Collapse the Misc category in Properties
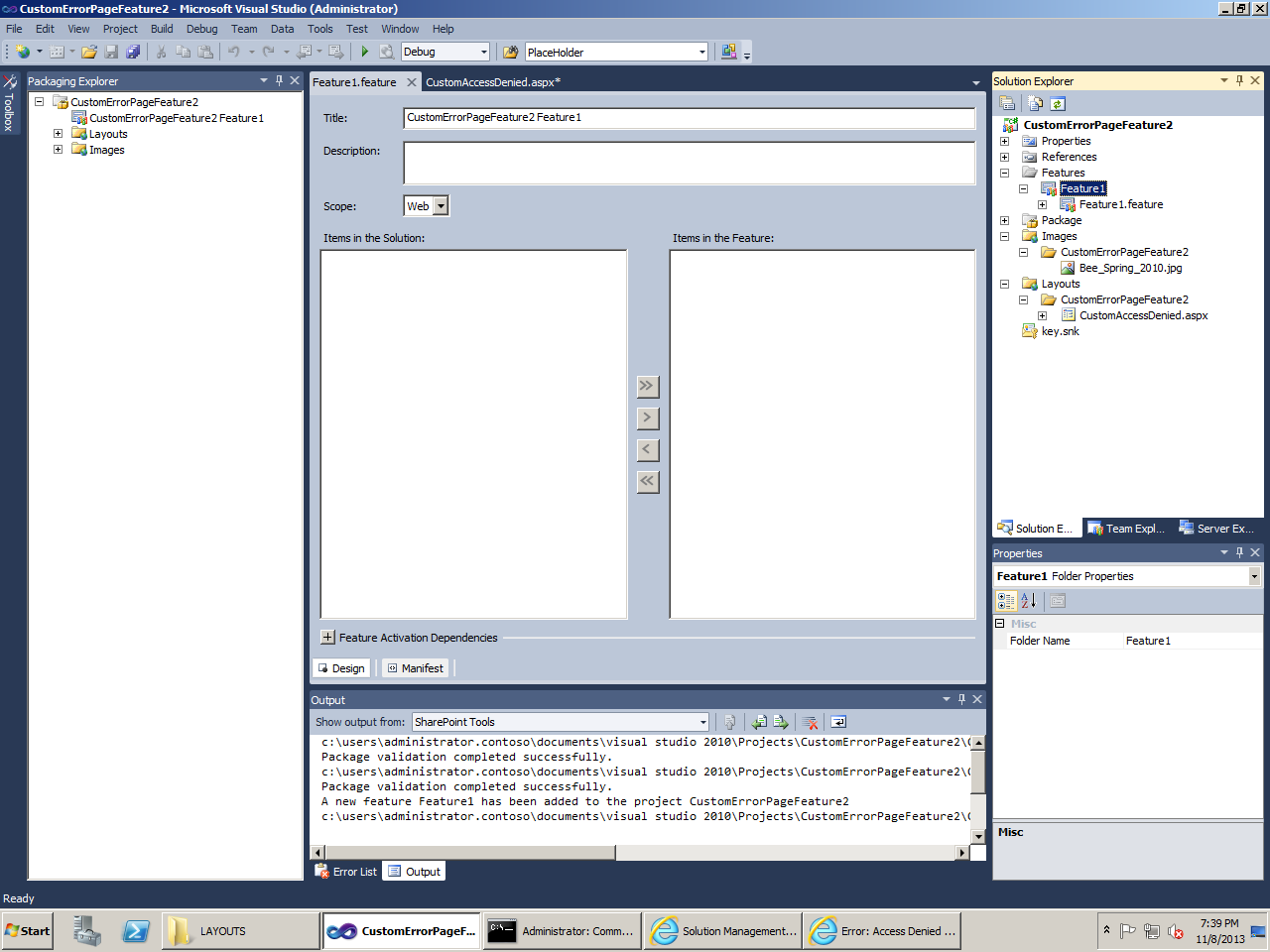The image size is (1270, 952). pos(1000,624)
